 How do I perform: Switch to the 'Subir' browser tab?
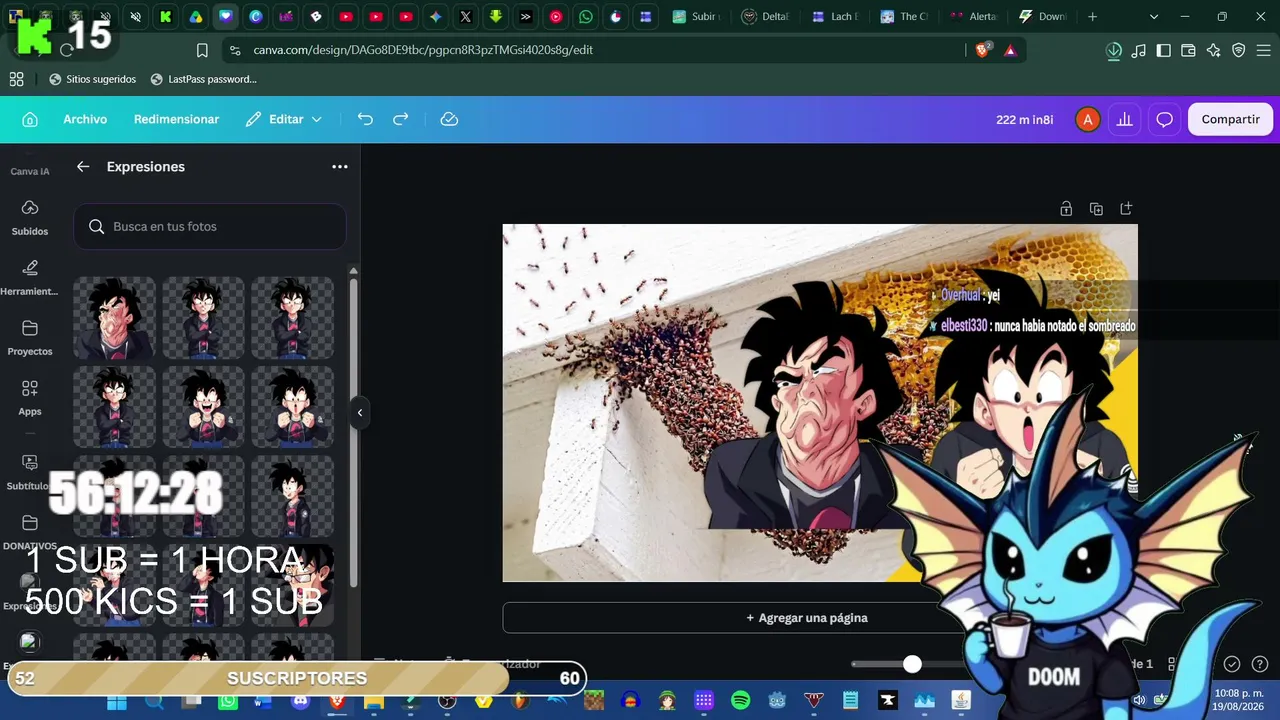coord(695,17)
